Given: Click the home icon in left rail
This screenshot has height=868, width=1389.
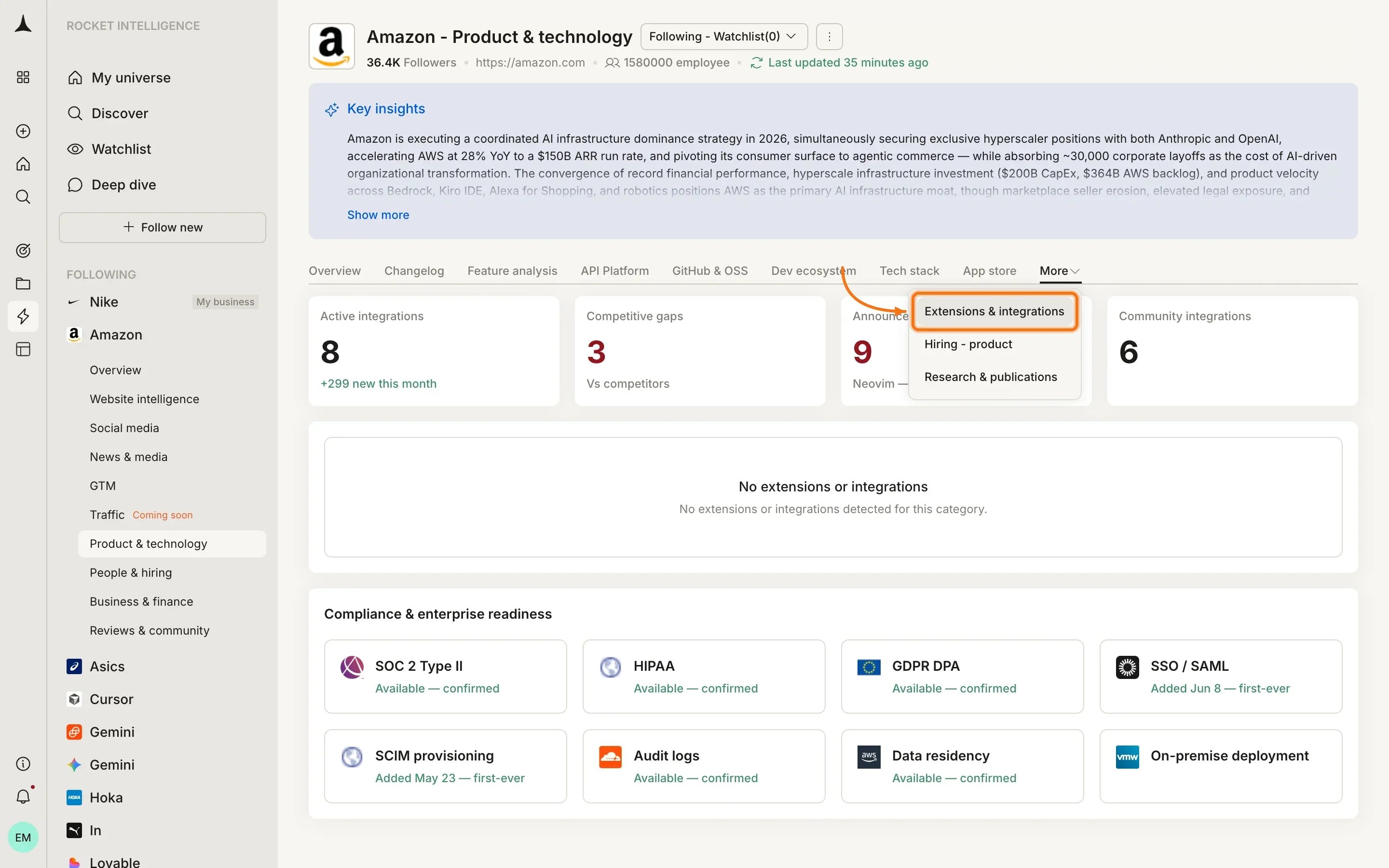Looking at the screenshot, I should (23, 163).
